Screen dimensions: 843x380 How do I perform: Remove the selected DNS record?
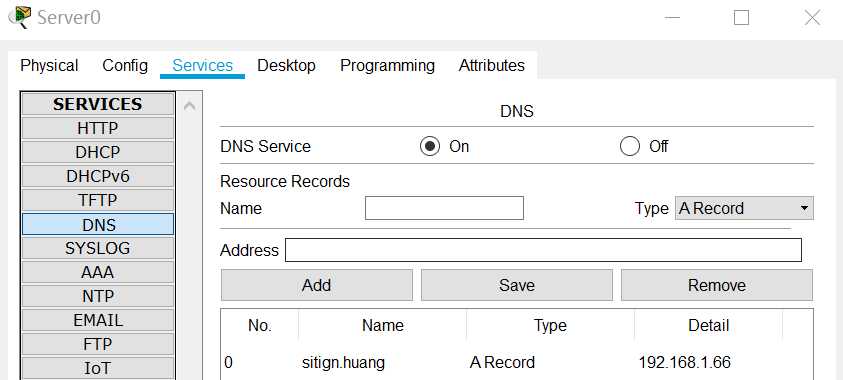tap(717, 285)
